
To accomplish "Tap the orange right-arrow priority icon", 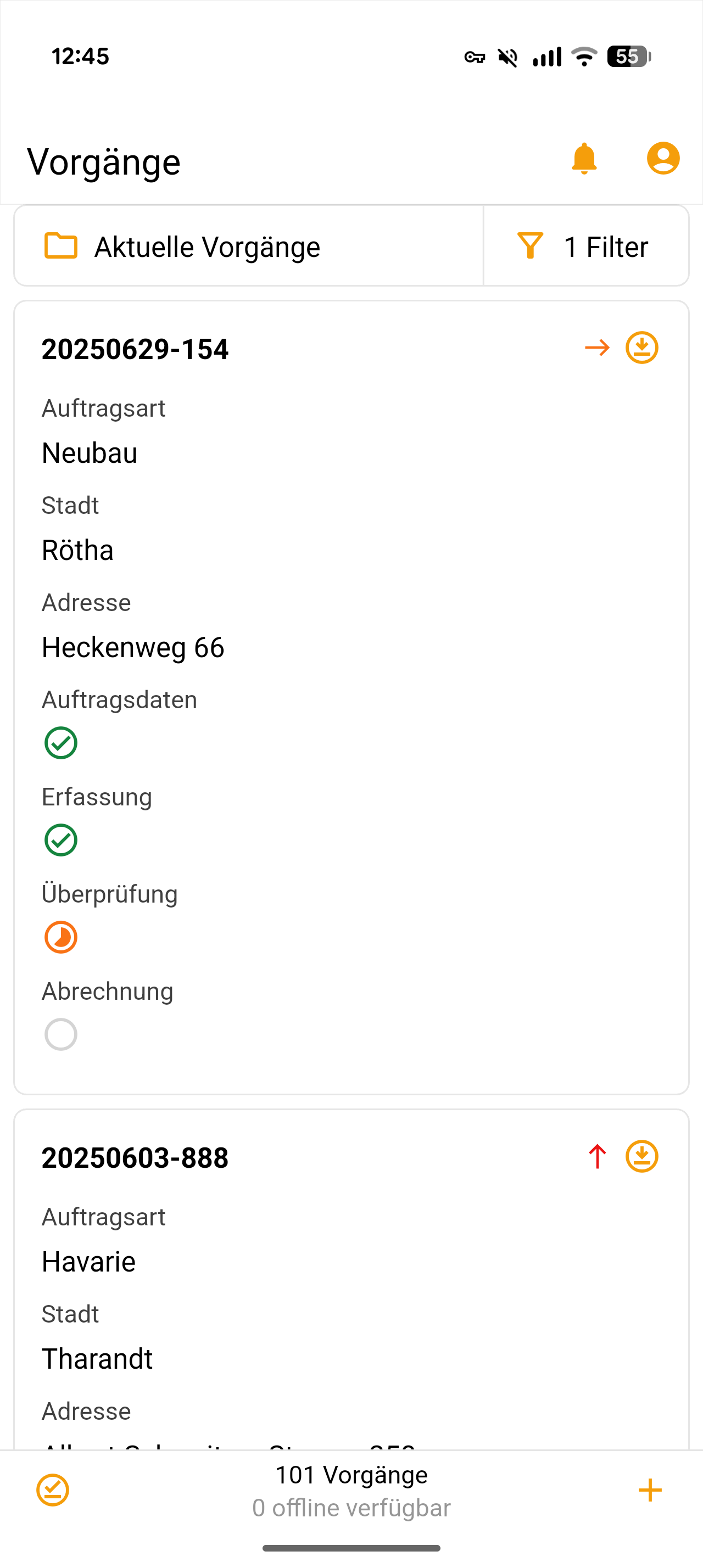I will (596, 348).
